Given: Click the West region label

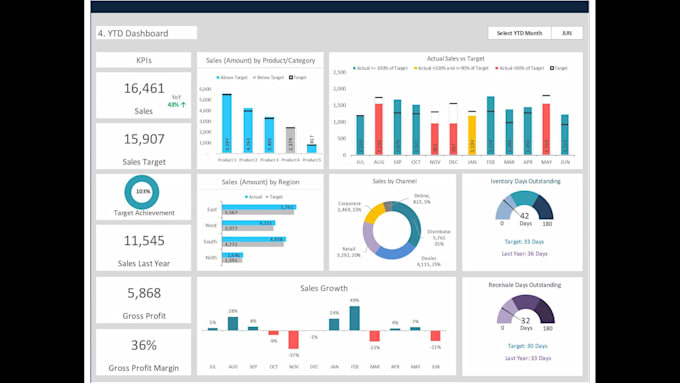Looking at the screenshot, I should point(211,226).
